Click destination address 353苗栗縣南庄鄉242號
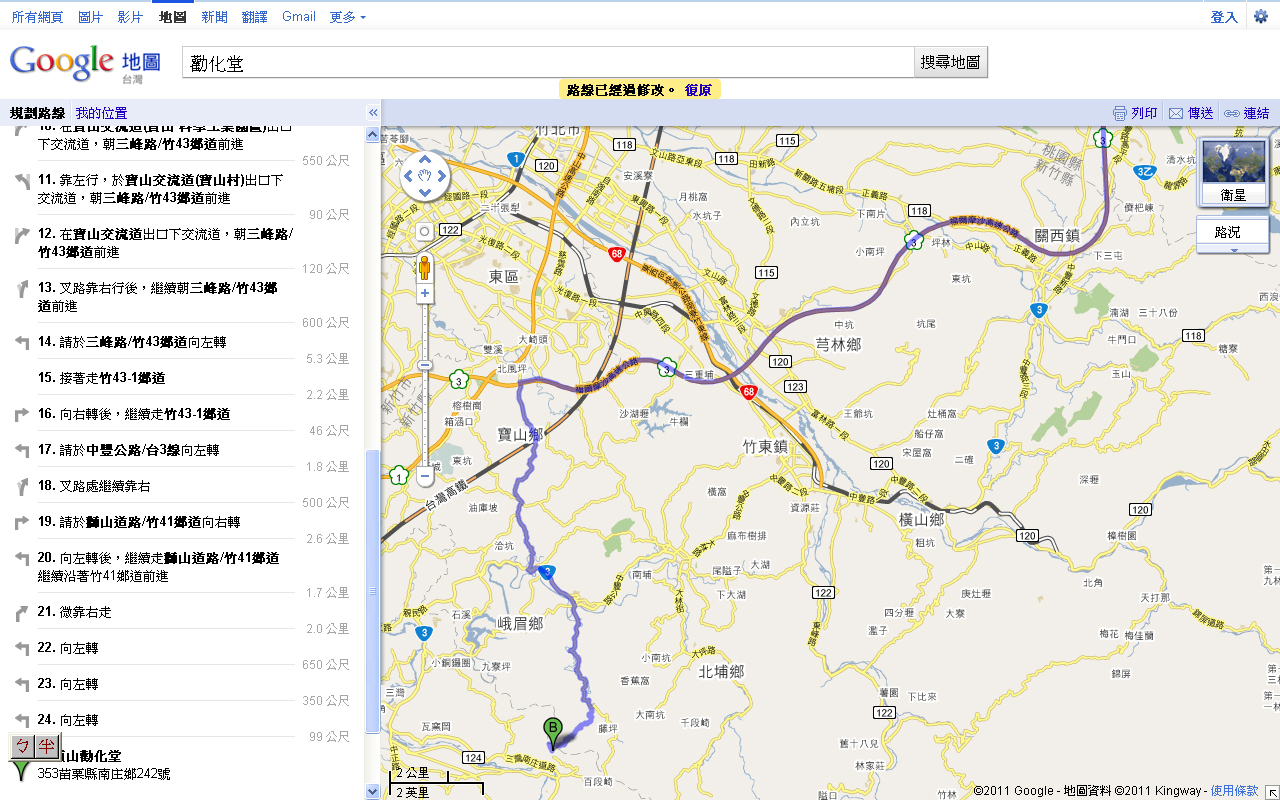1280x800 pixels. [x=104, y=774]
